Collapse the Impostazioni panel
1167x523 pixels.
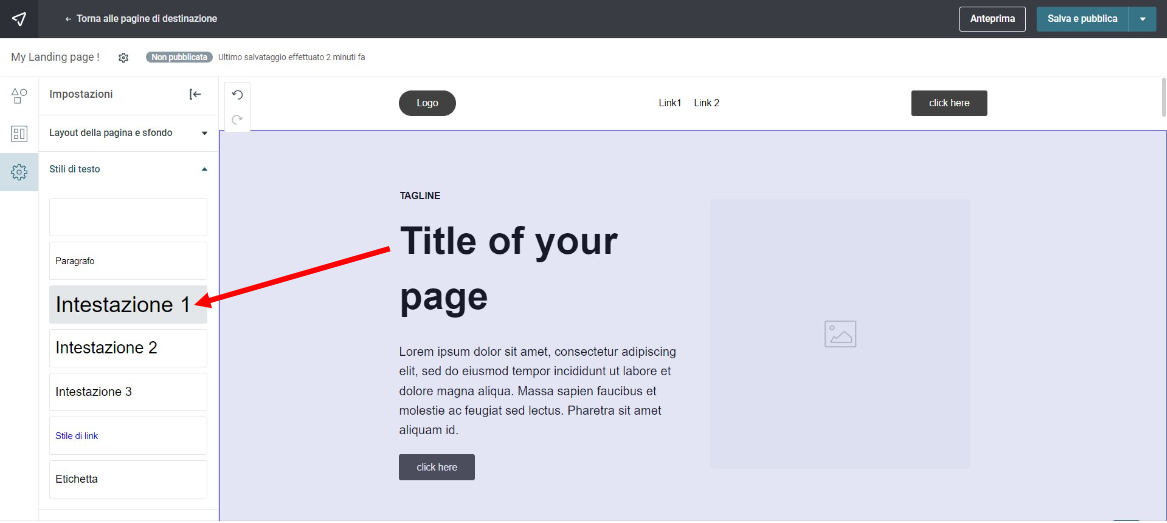pyautogui.click(x=195, y=94)
